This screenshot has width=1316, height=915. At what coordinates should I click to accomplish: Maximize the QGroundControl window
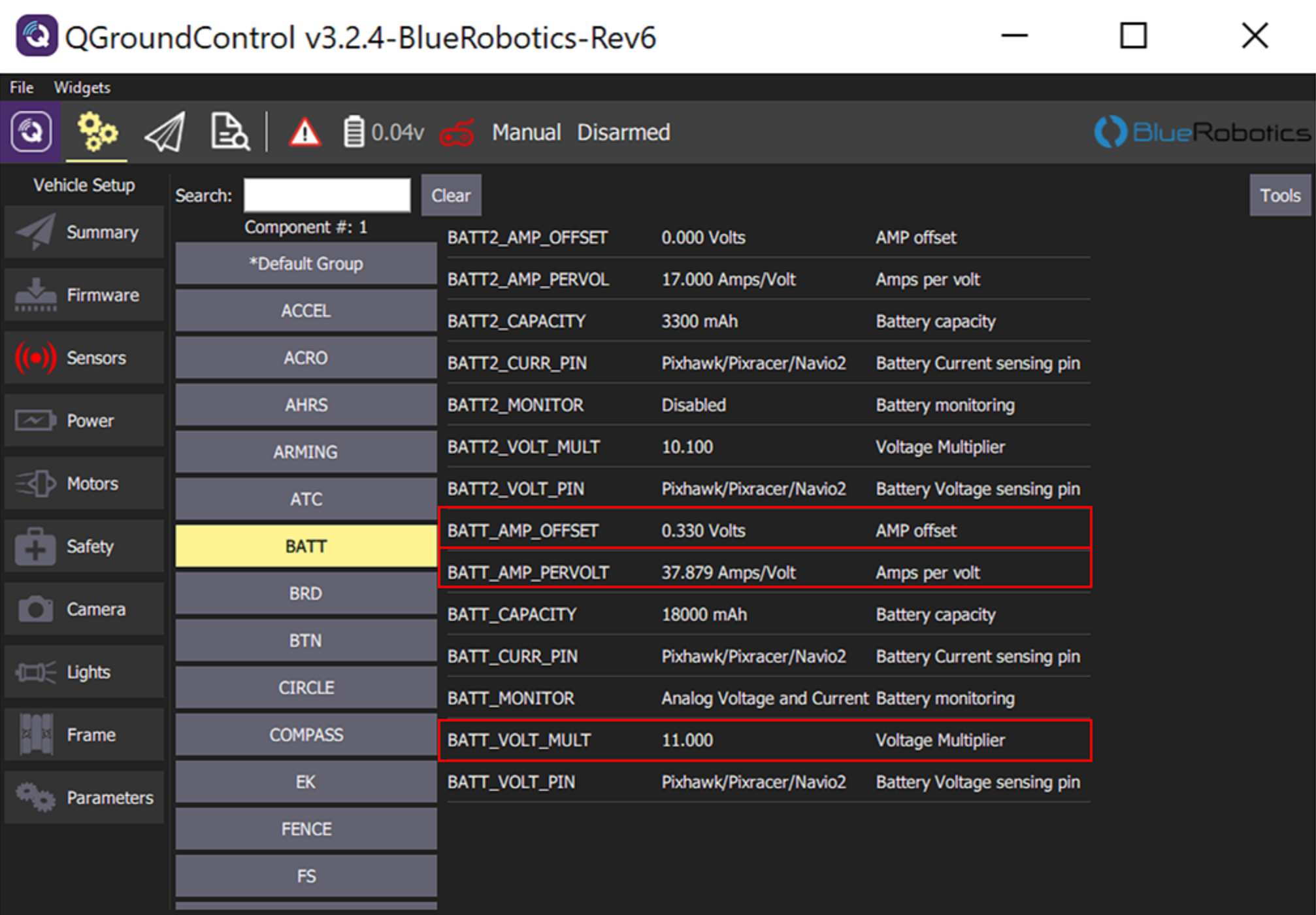1133,35
